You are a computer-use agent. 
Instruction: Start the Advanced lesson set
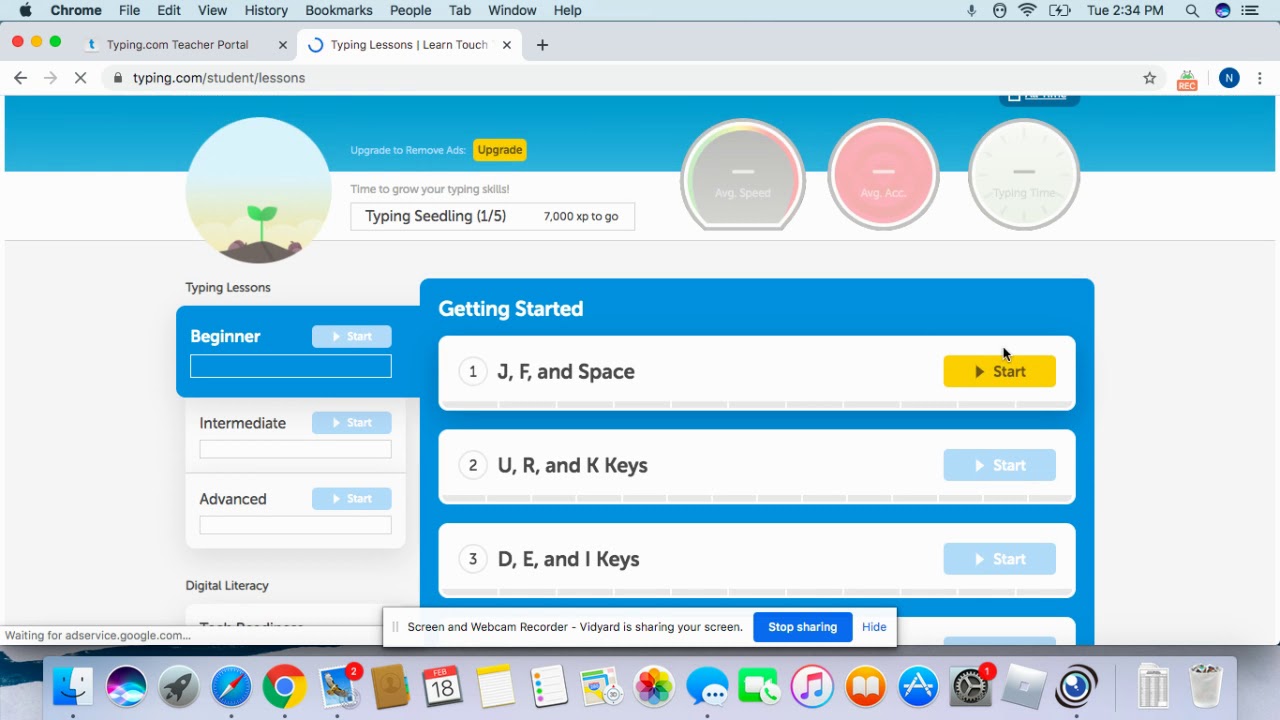coord(351,498)
